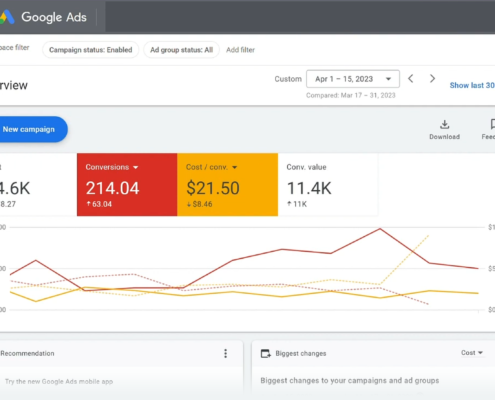Click the Custom date label
Viewport: 495px width, 400px height.
[x=288, y=79]
